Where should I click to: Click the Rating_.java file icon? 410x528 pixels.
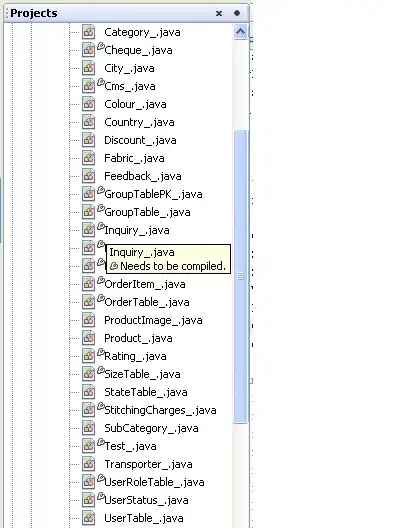89,356
